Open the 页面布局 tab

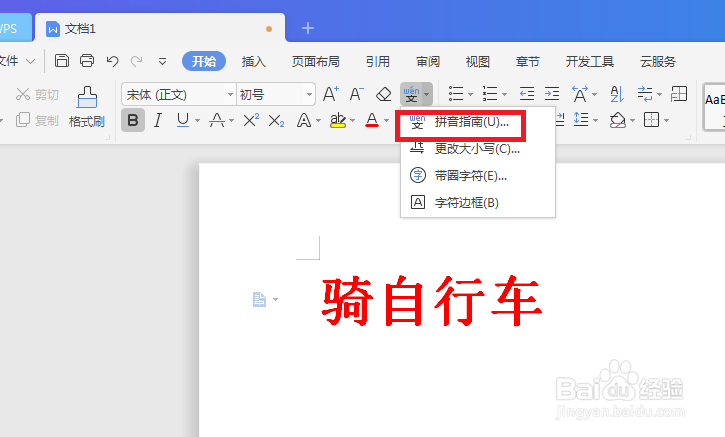click(x=316, y=61)
